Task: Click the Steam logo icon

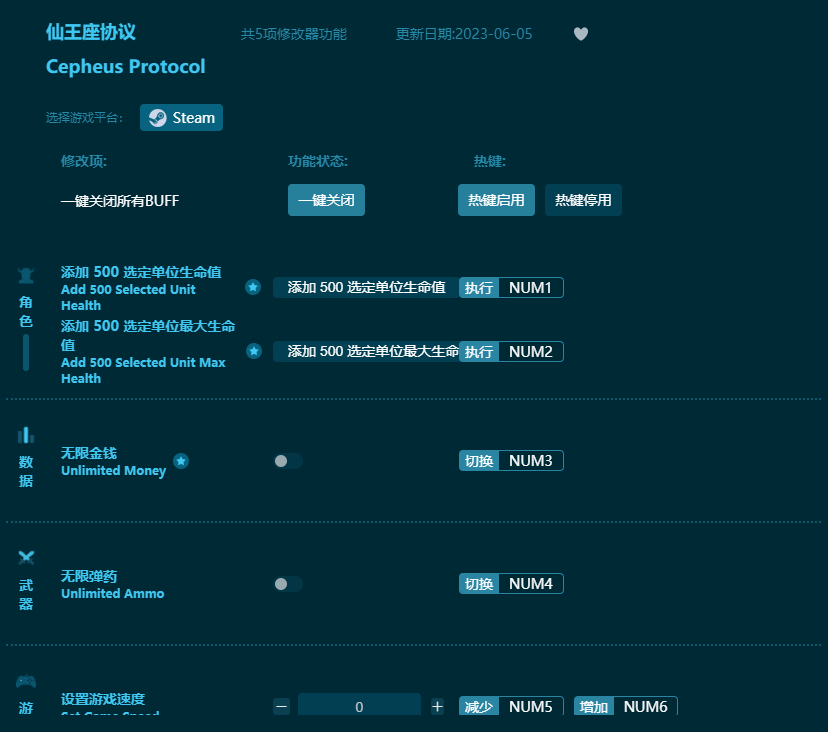Action: (x=157, y=117)
